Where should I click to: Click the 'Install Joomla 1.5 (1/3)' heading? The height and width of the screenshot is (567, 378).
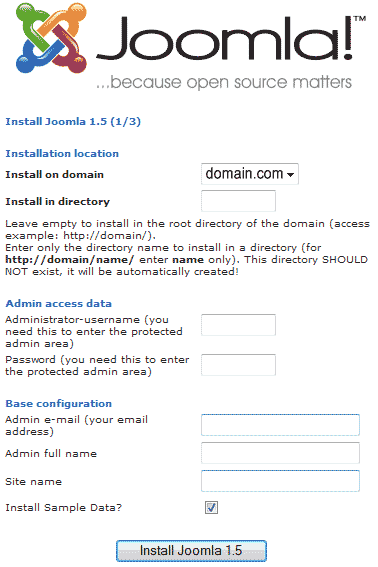coord(73,122)
